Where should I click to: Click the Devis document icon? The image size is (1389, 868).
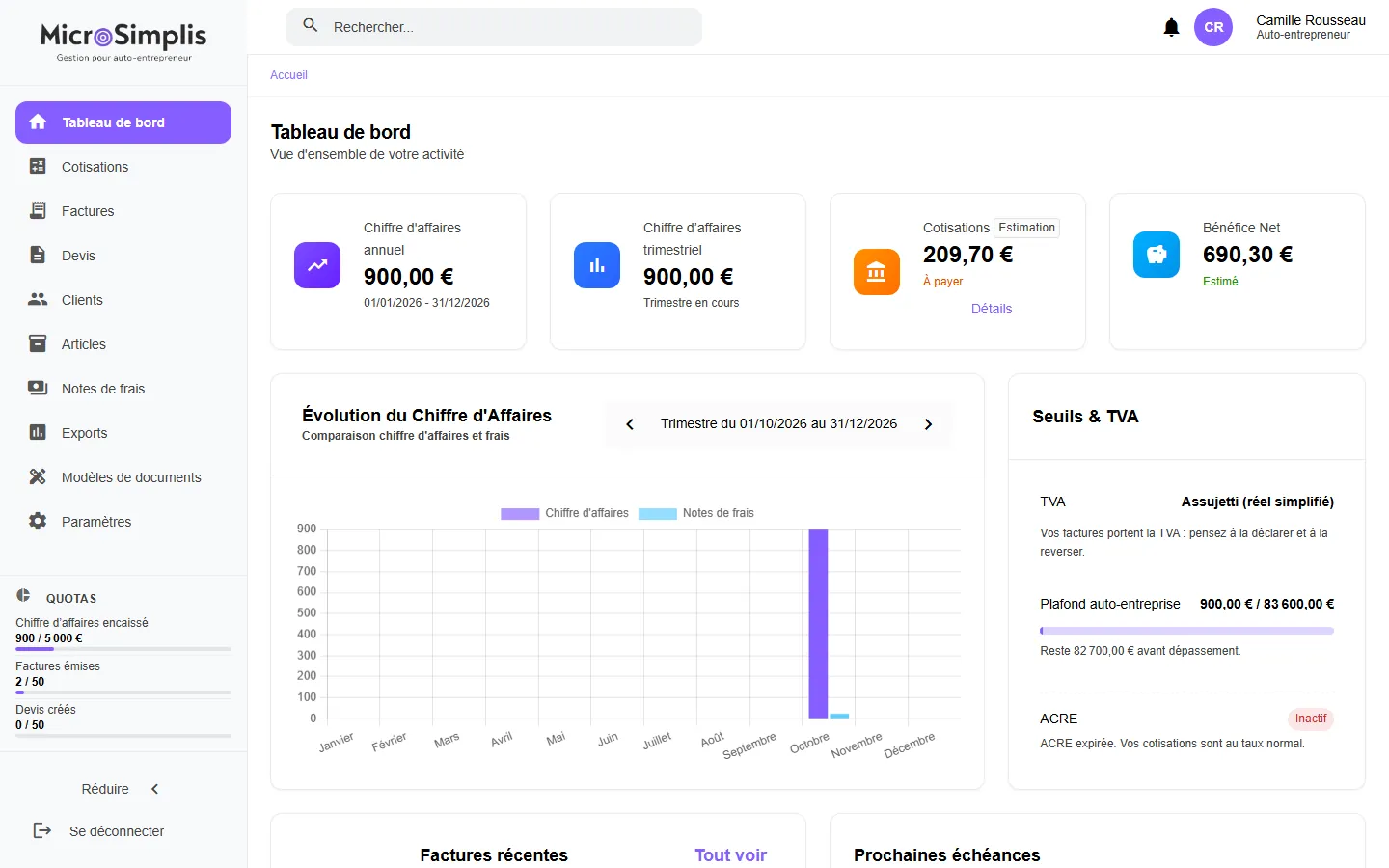pos(38,256)
